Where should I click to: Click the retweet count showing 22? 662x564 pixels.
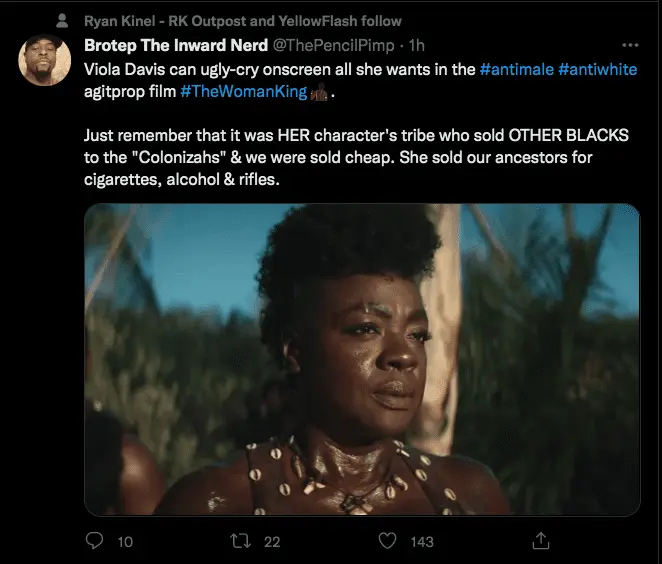tap(271, 541)
